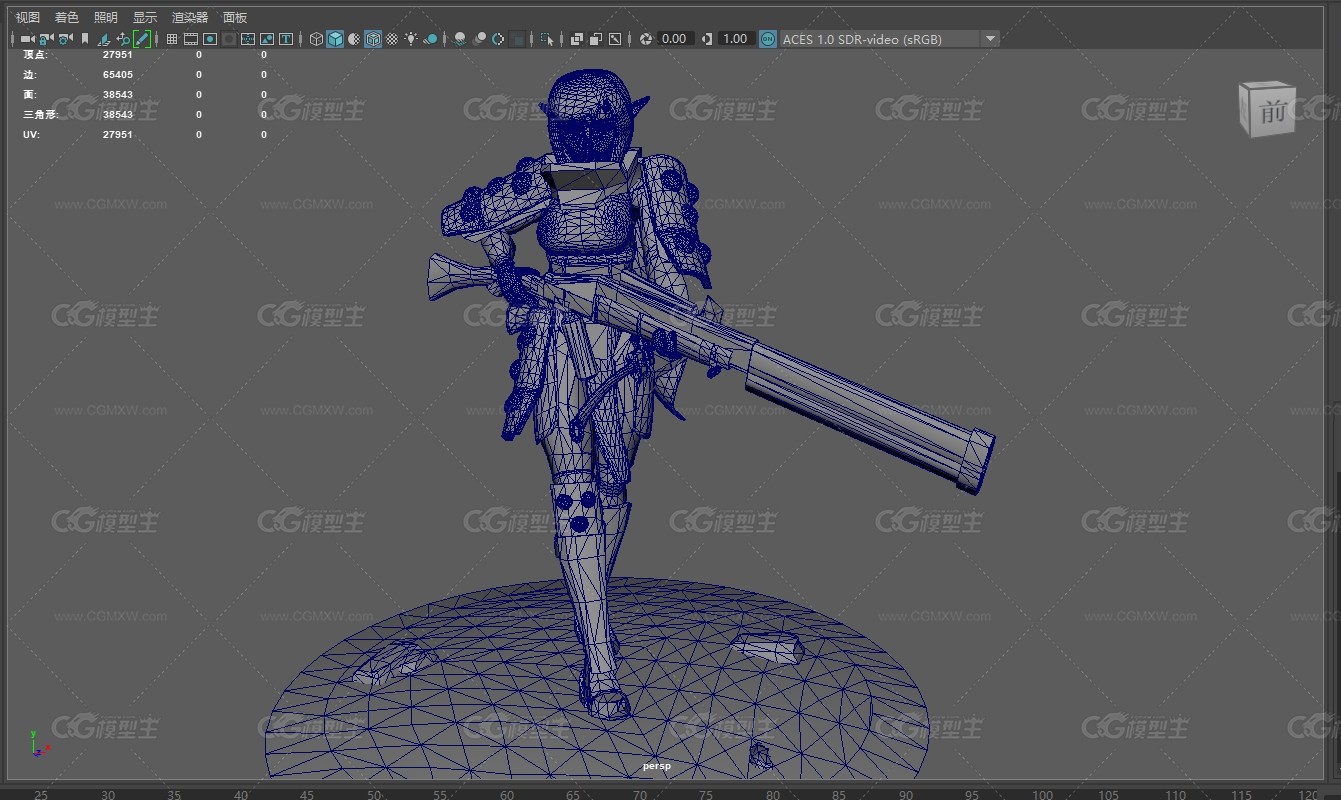Screen dimensions: 1341x800
Task: Click the dimmed Gate Mask icon
Action: pyautogui.click(x=229, y=39)
